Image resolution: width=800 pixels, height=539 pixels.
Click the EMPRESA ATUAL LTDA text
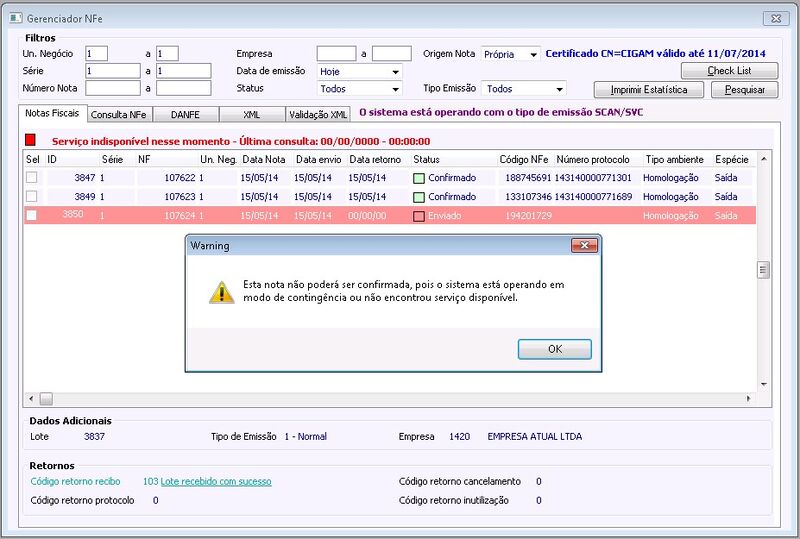[535, 436]
